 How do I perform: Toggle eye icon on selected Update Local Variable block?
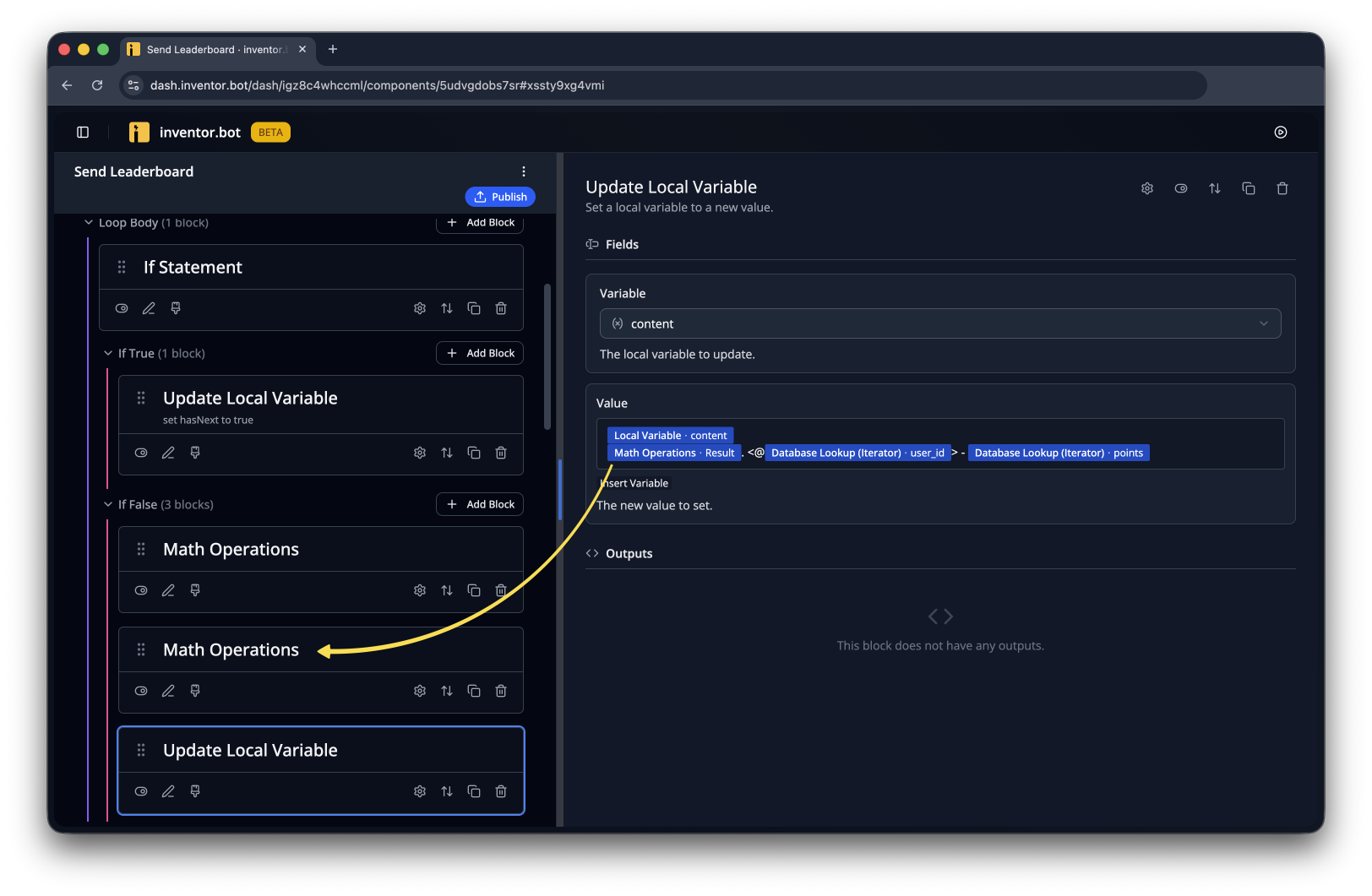click(141, 791)
